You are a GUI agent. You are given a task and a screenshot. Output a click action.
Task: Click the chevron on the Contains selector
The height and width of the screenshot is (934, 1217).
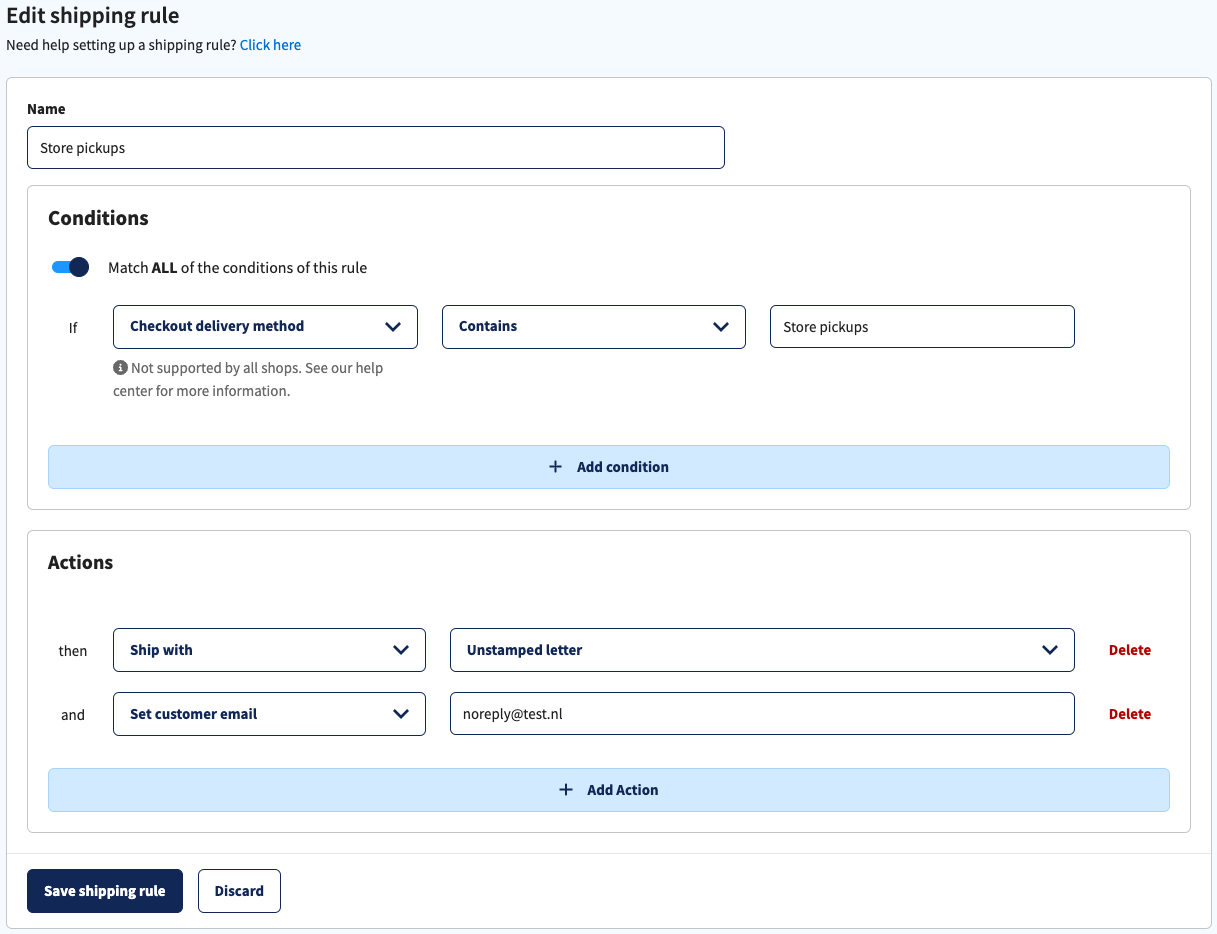720,326
